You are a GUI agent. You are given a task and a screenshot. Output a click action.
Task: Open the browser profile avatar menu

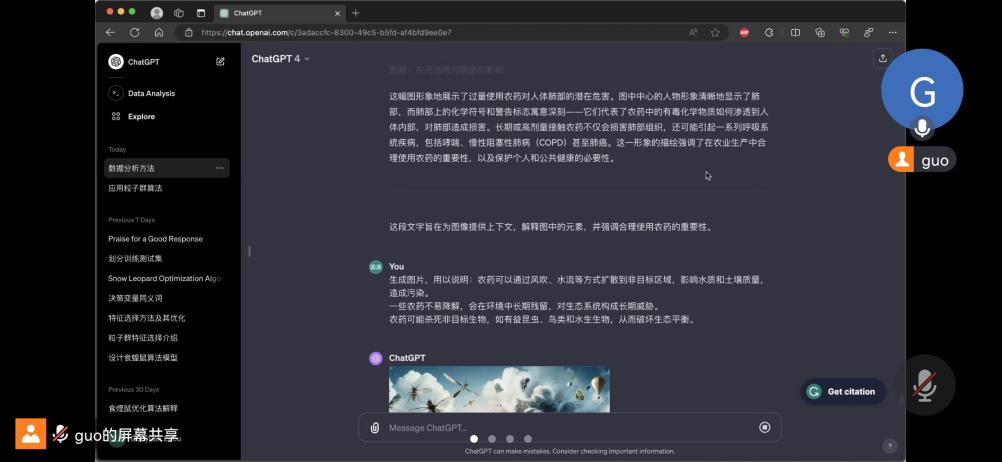pyautogui.click(x=157, y=13)
